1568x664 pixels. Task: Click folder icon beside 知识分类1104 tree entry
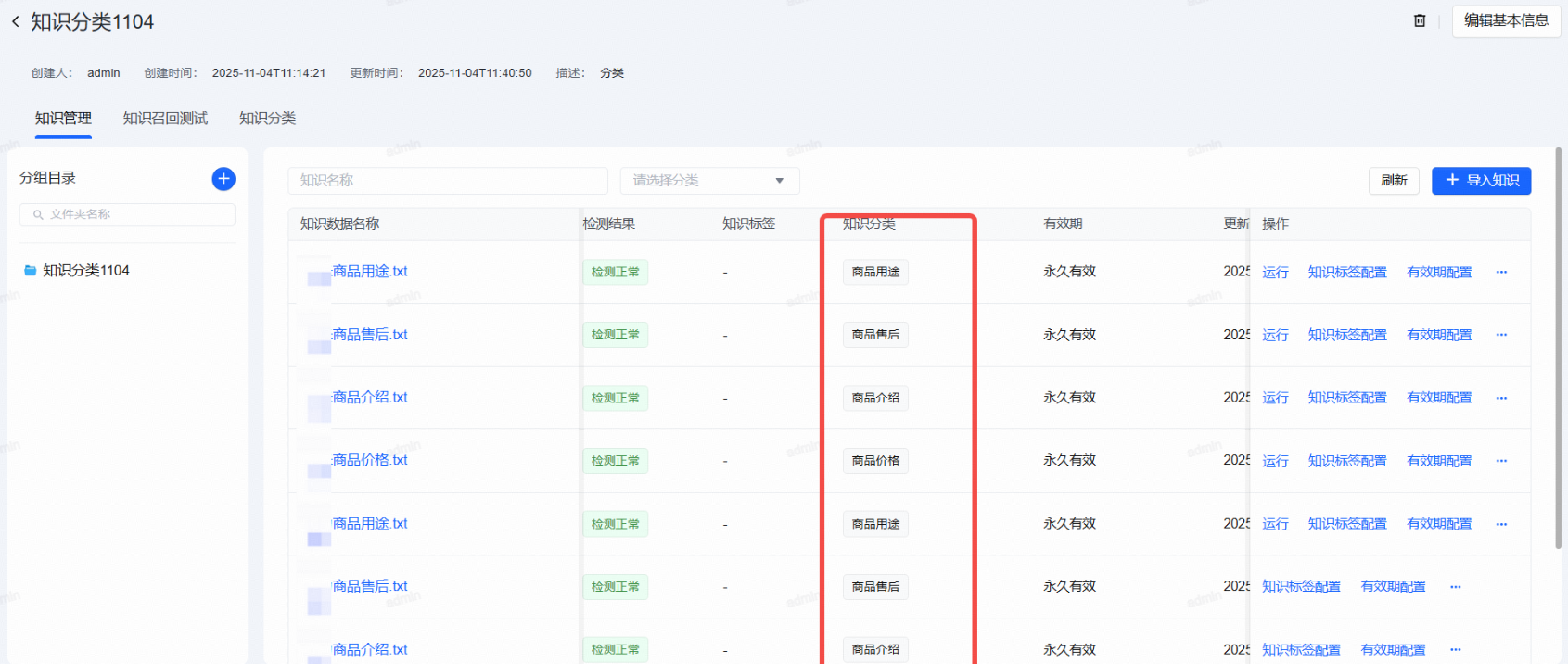point(30,270)
